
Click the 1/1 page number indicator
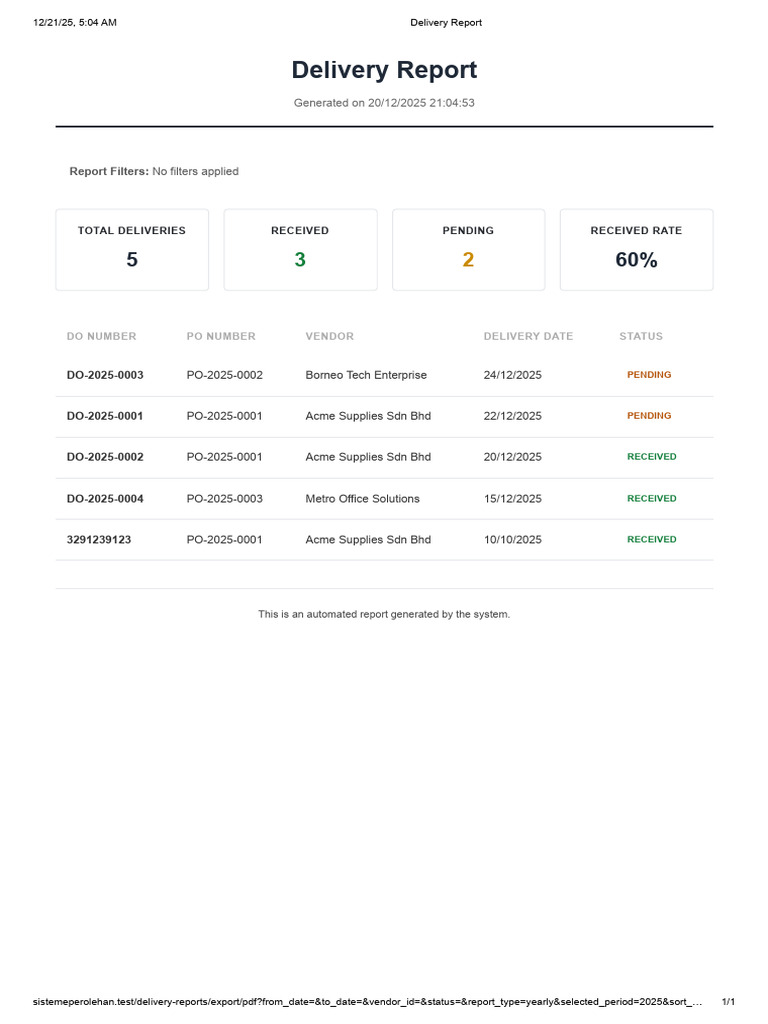tap(728, 1001)
